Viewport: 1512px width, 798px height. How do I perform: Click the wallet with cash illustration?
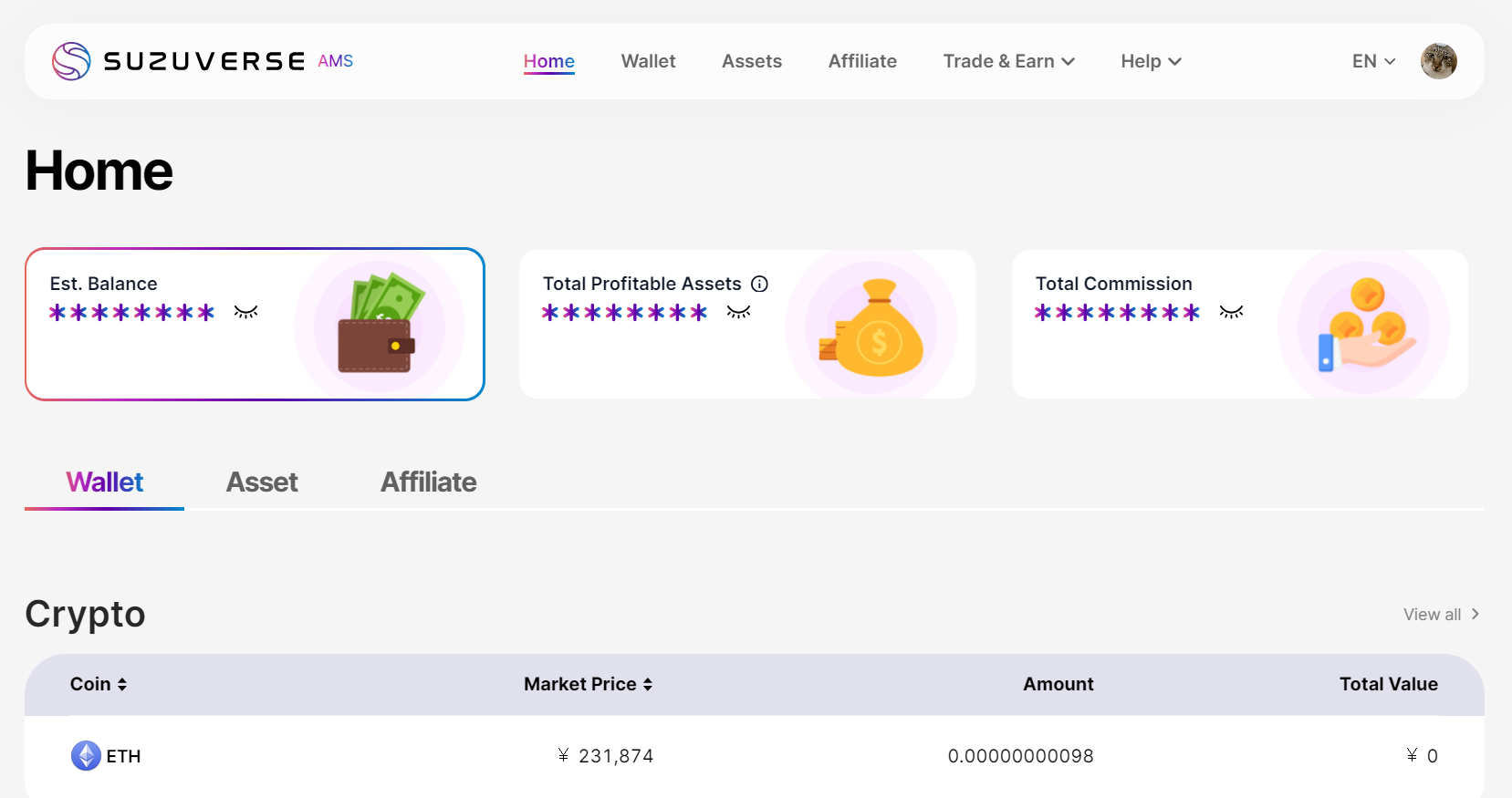[x=379, y=325]
